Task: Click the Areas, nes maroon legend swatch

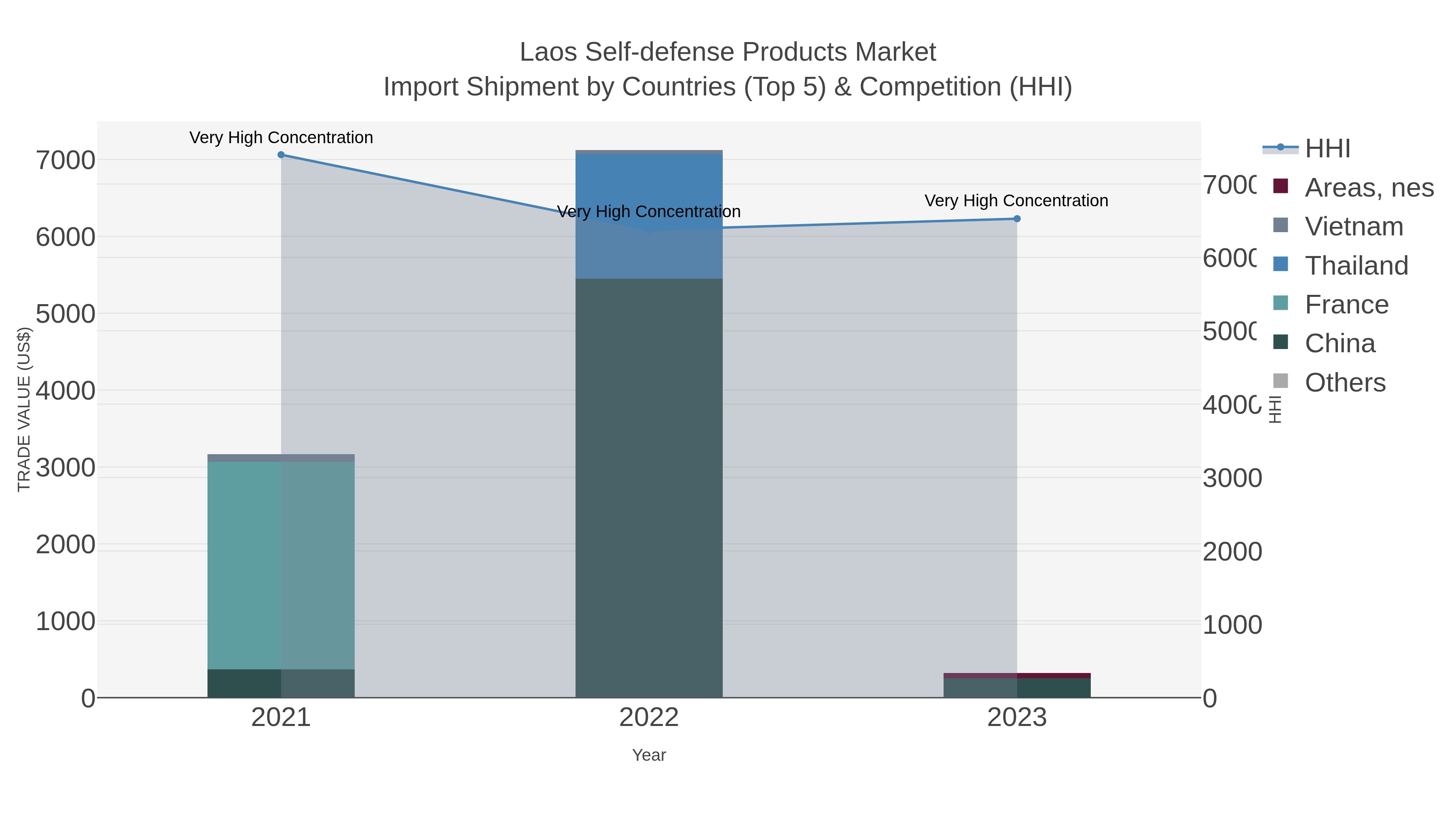Action: pyautogui.click(x=1280, y=186)
